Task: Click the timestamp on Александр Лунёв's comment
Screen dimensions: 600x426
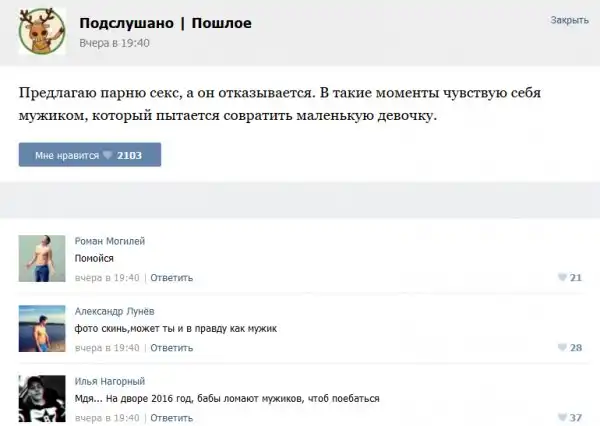Action: pyautogui.click(x=107, y=347)
